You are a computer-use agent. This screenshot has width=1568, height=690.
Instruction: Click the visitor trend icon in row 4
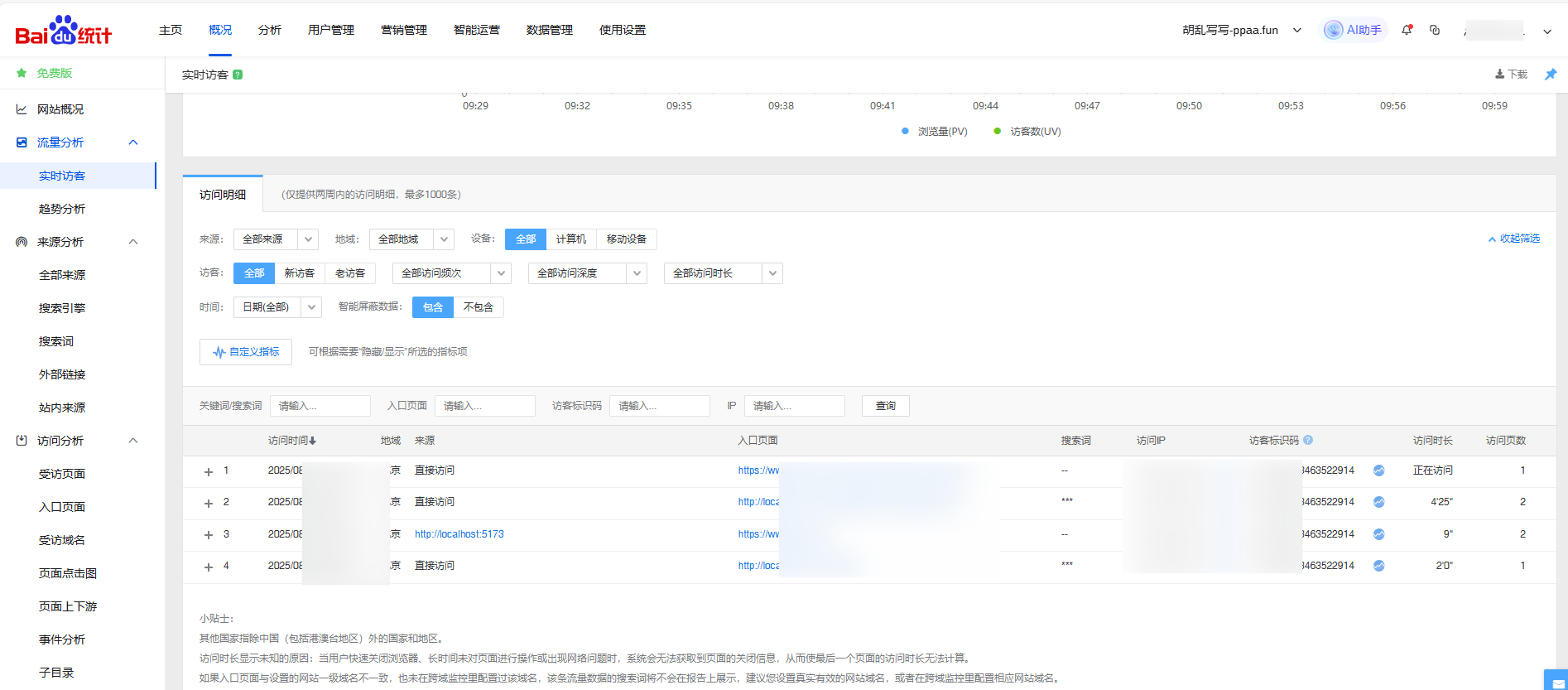click(x=1378, y=566)
